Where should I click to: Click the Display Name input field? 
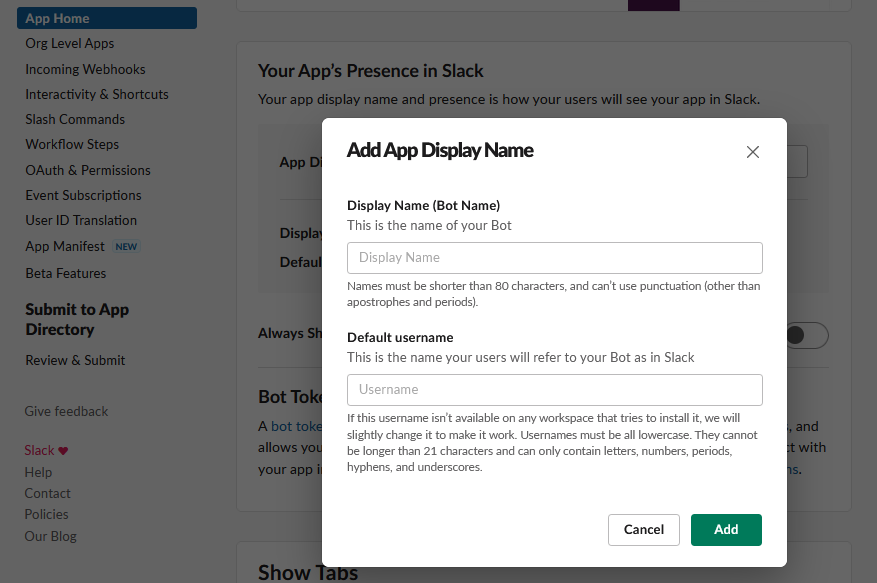554,258
